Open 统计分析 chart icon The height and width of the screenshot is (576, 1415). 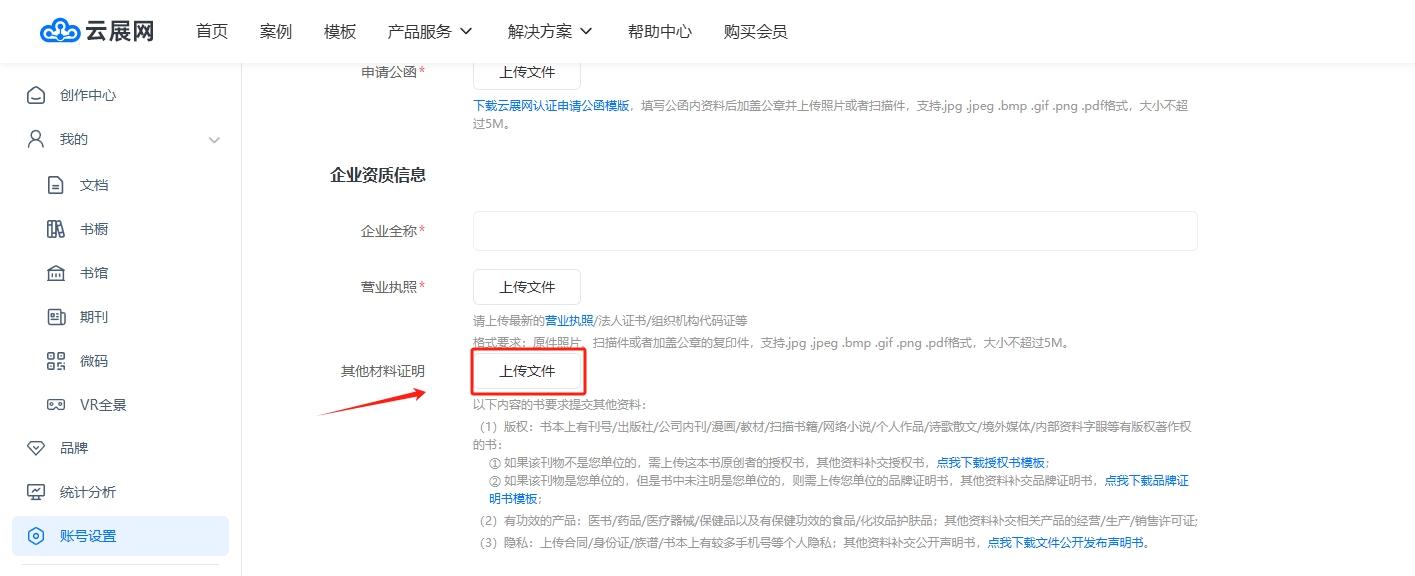(36, 492)
